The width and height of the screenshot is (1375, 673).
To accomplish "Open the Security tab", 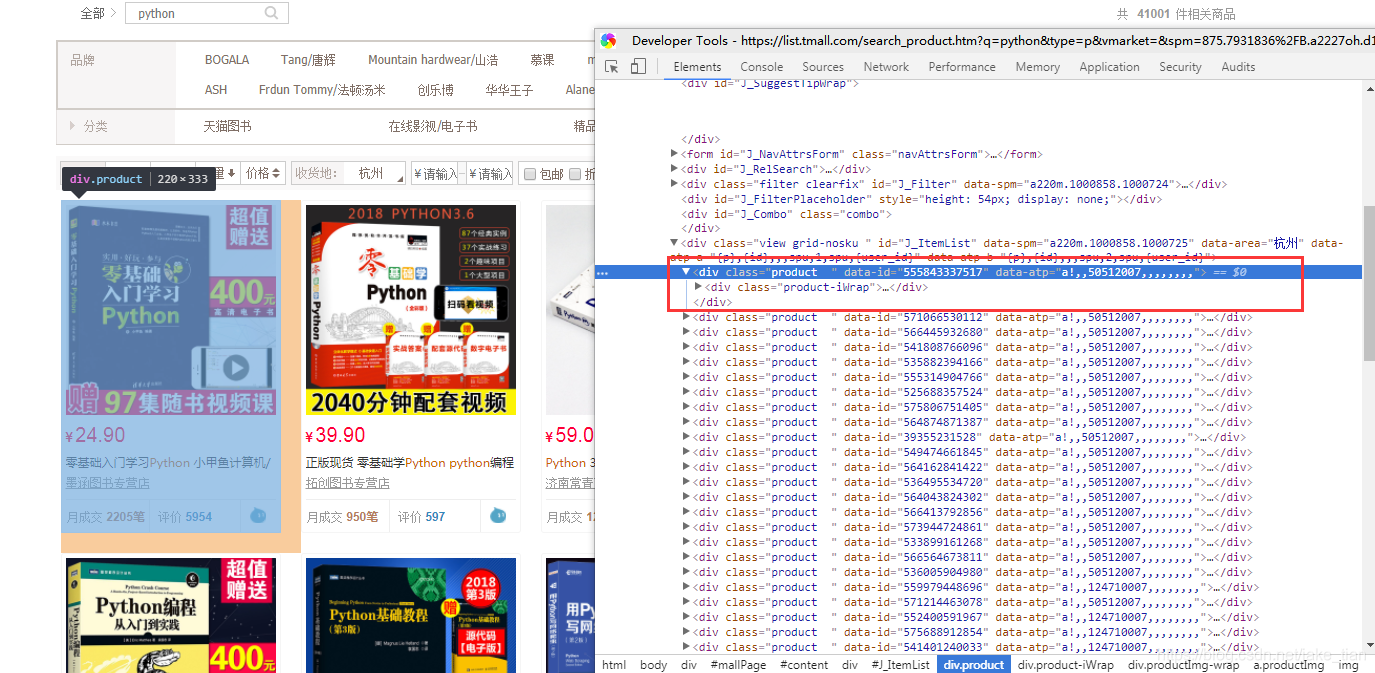I will tap(1180, 67).
